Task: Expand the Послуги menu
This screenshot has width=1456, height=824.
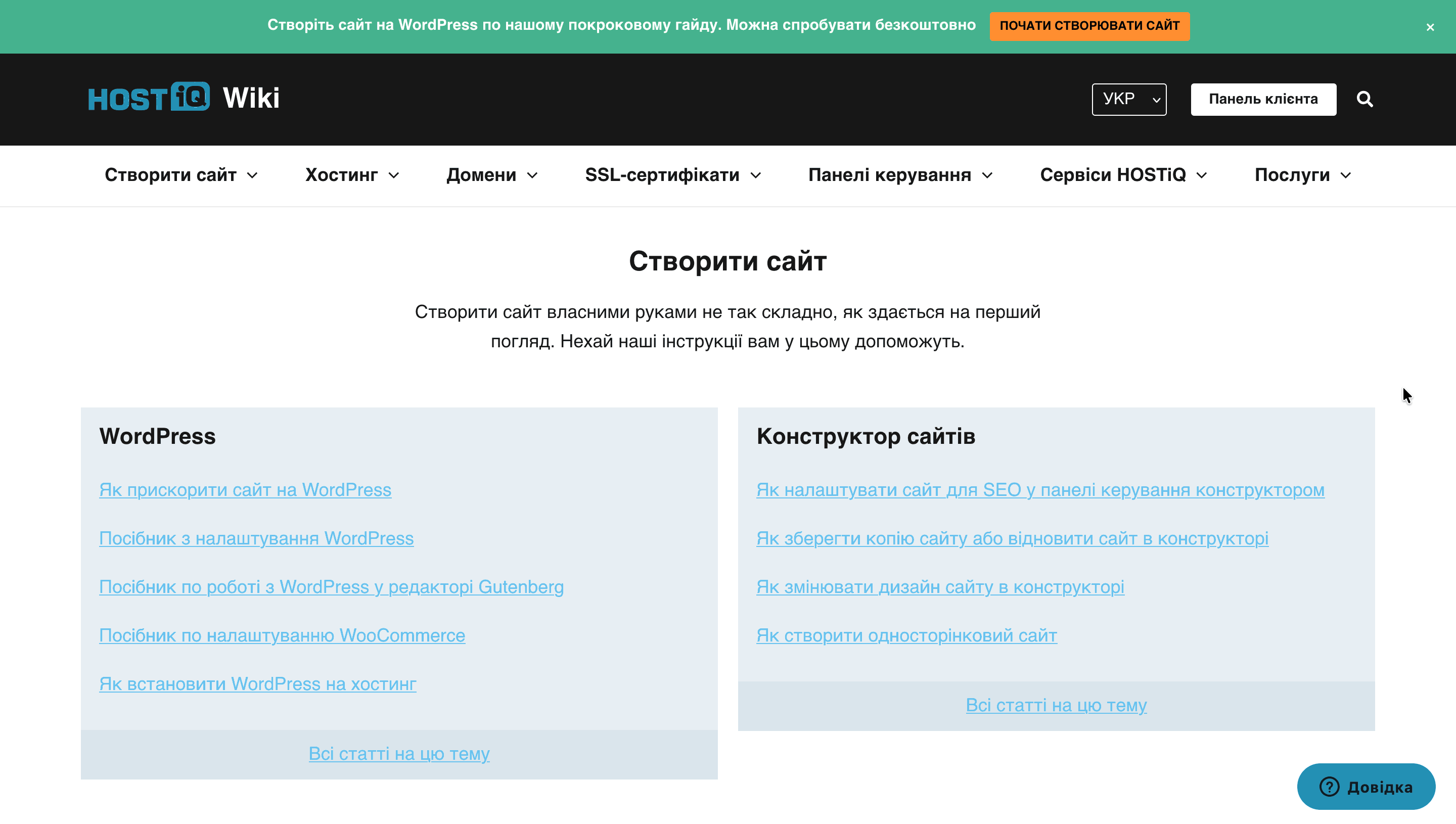Action: tap(1303, 175)
